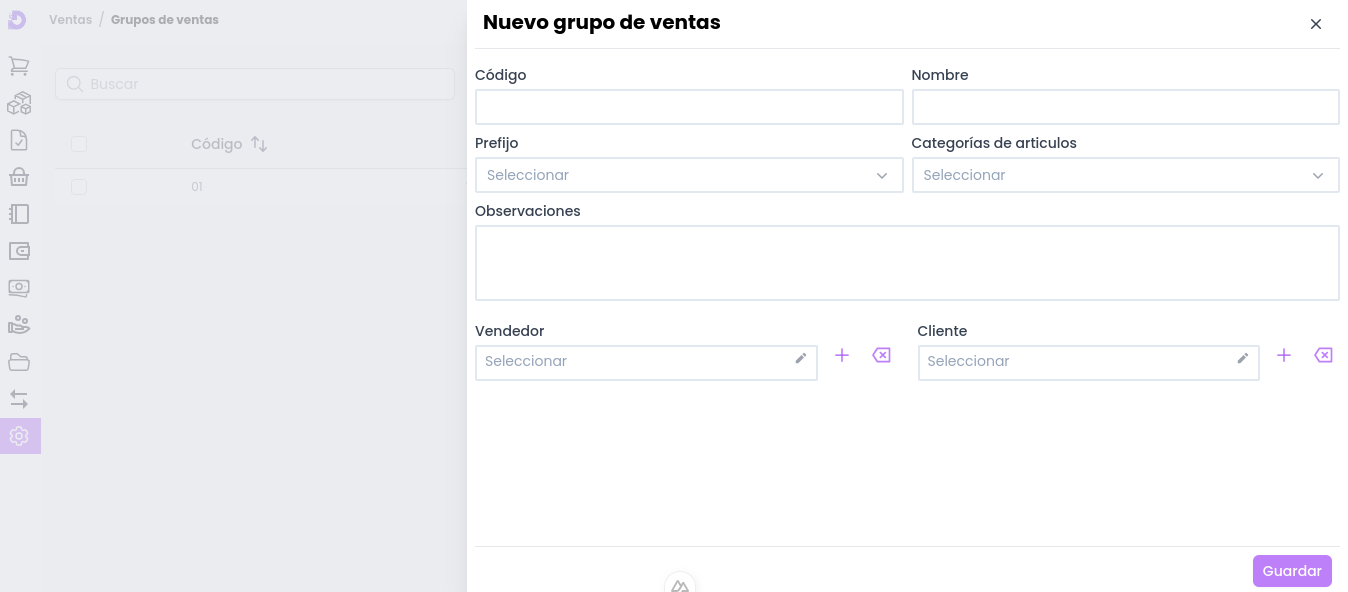Expand the Categorías de articulos dropdown

click(x=1124, y=175)
